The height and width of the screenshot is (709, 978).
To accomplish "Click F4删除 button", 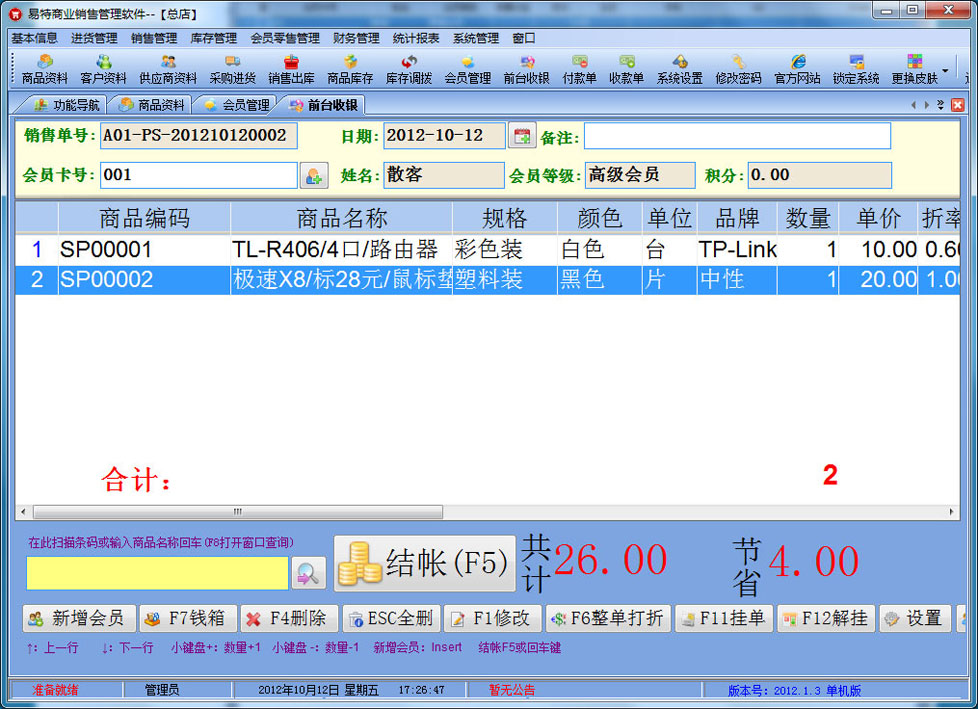I will pyautogui.click(x=290, y=619).
